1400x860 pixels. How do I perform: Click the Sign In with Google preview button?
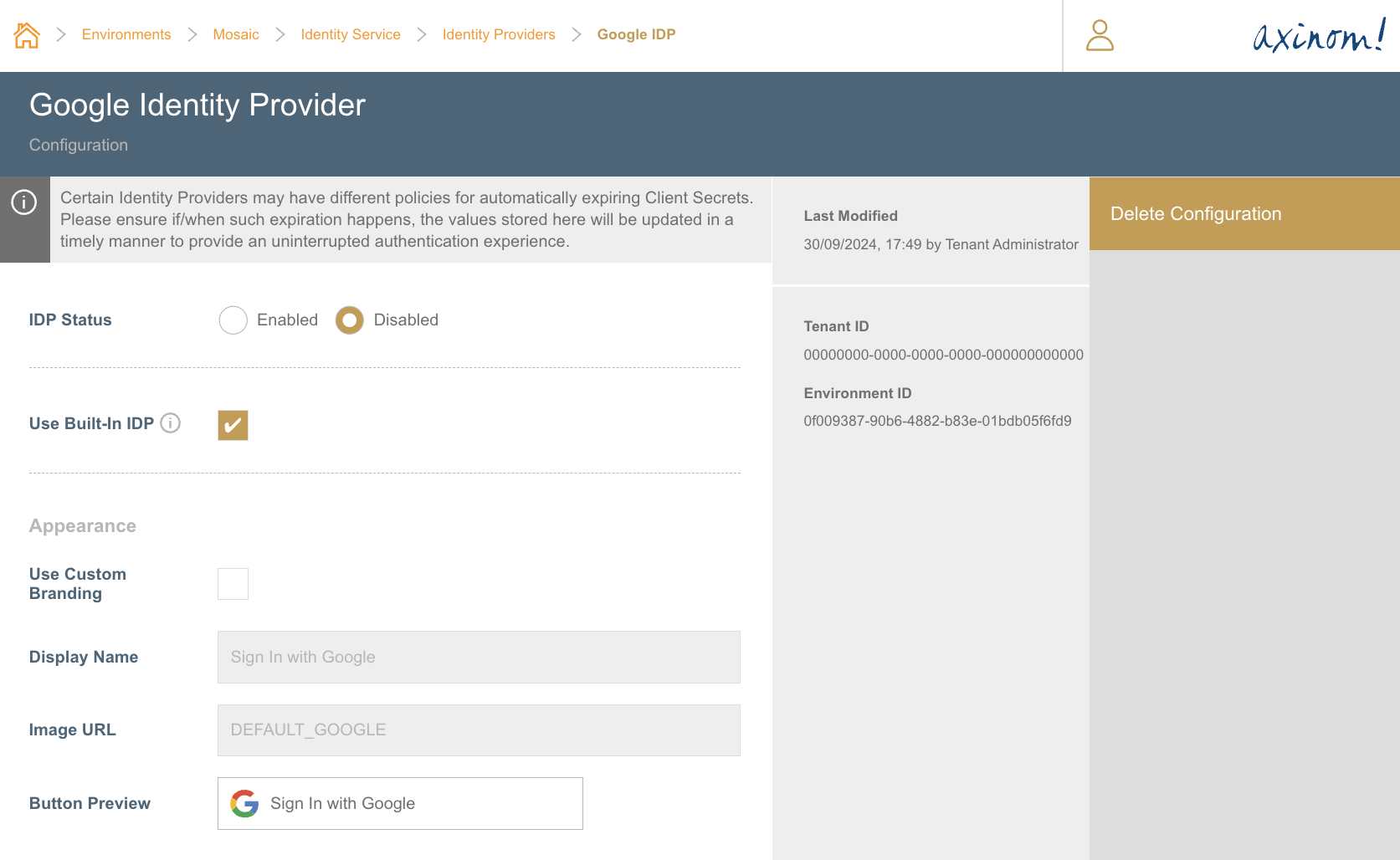click(x=399, y=803)
